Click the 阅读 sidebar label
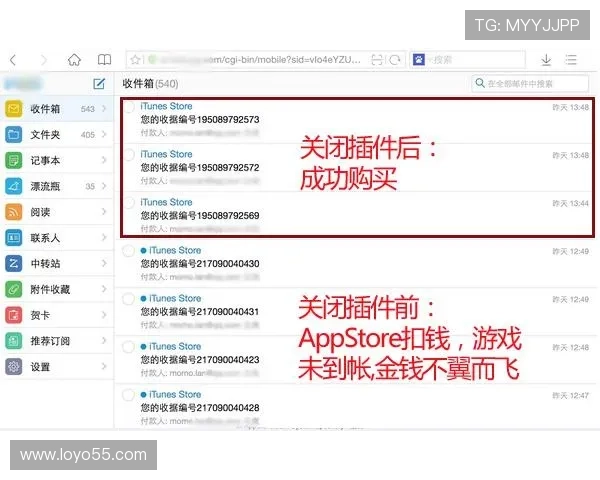Image resolution: width=600 pixels, height=480 pixels. point(40,212)
